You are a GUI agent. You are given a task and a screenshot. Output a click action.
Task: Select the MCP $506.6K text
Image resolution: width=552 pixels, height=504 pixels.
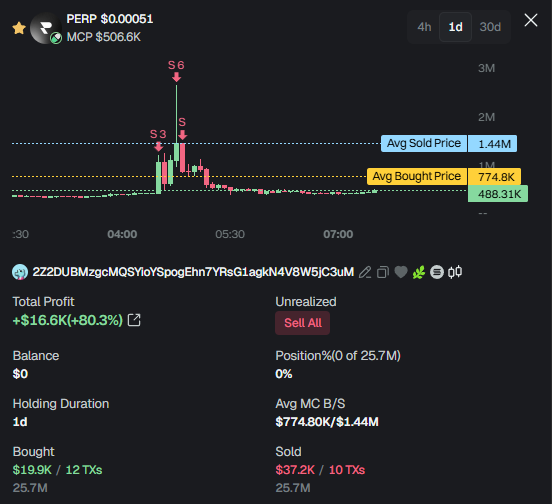(x=104, y=37)
